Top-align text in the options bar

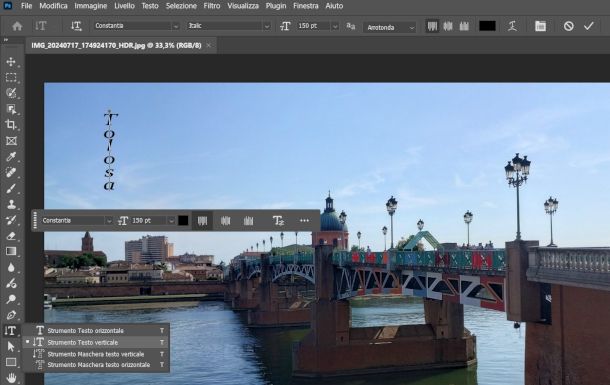click(432, 26)
